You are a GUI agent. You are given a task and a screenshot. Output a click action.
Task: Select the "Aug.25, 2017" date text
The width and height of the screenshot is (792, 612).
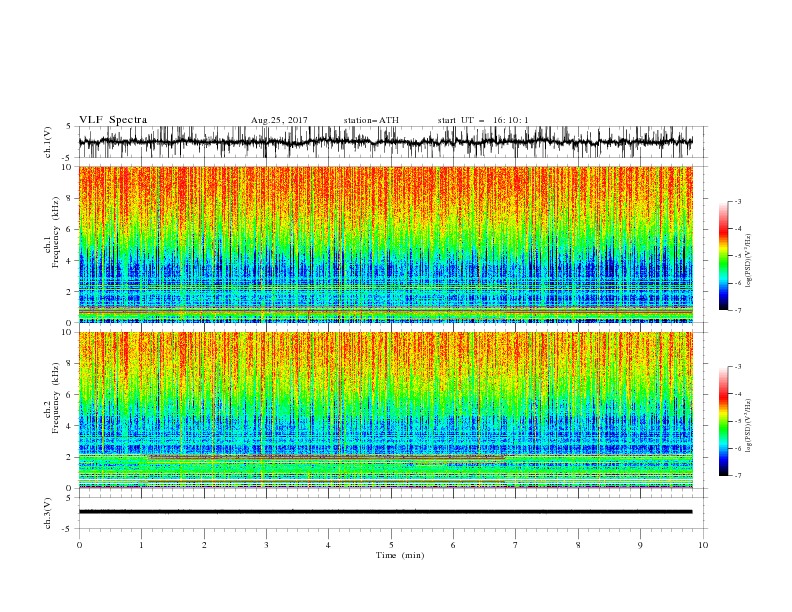tap(279, 120)
